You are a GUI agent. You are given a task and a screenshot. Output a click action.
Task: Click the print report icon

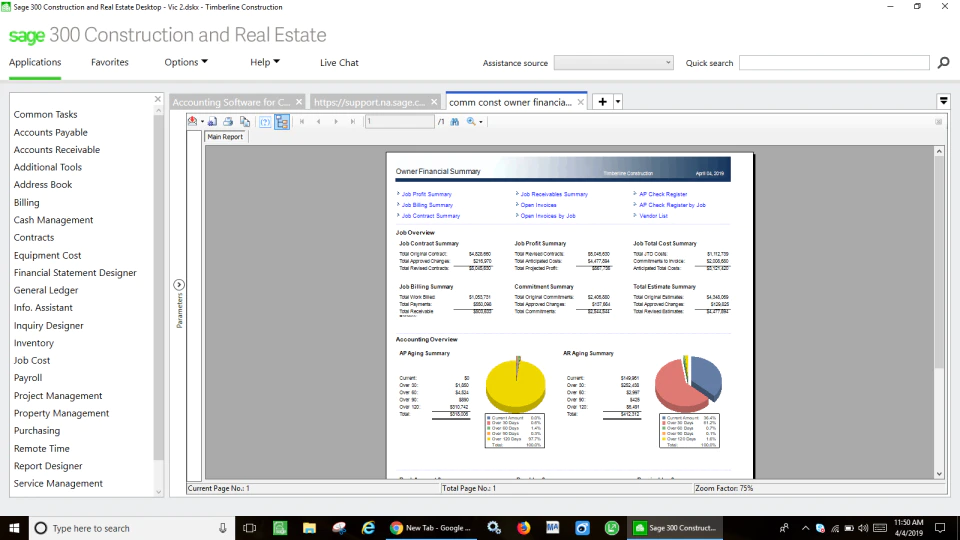point(228,122)
